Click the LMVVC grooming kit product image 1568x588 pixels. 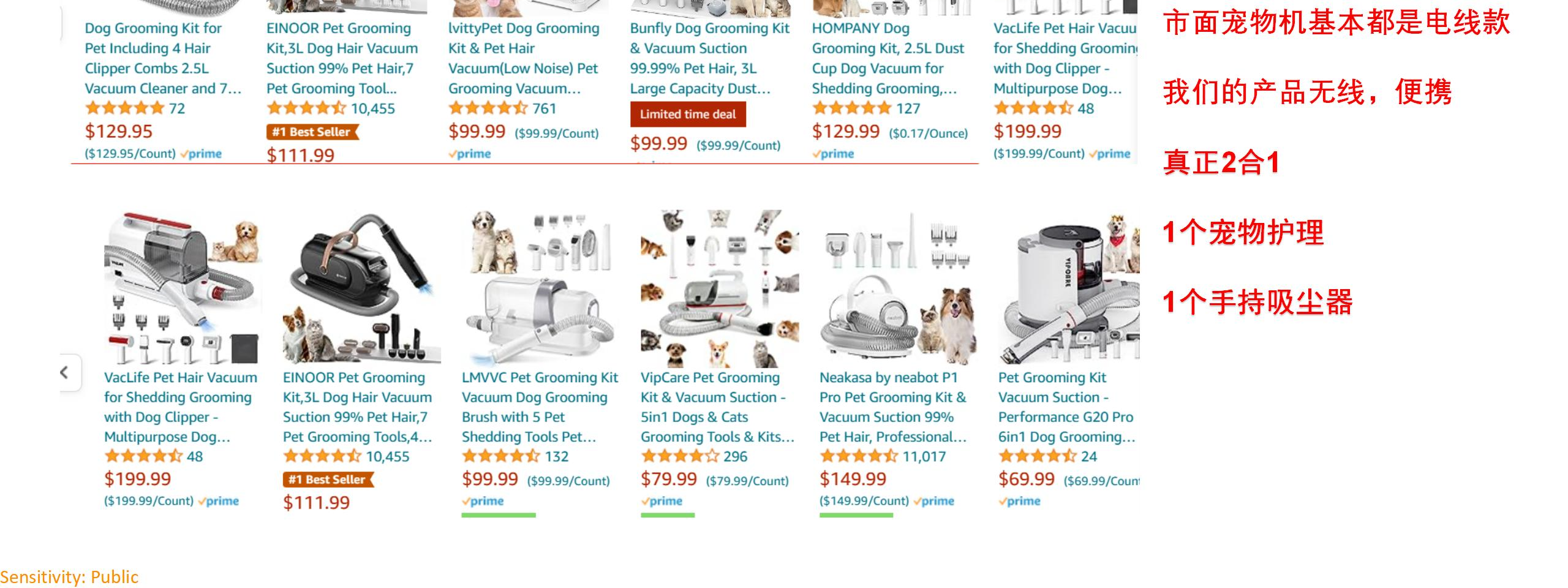pos(540,288)
